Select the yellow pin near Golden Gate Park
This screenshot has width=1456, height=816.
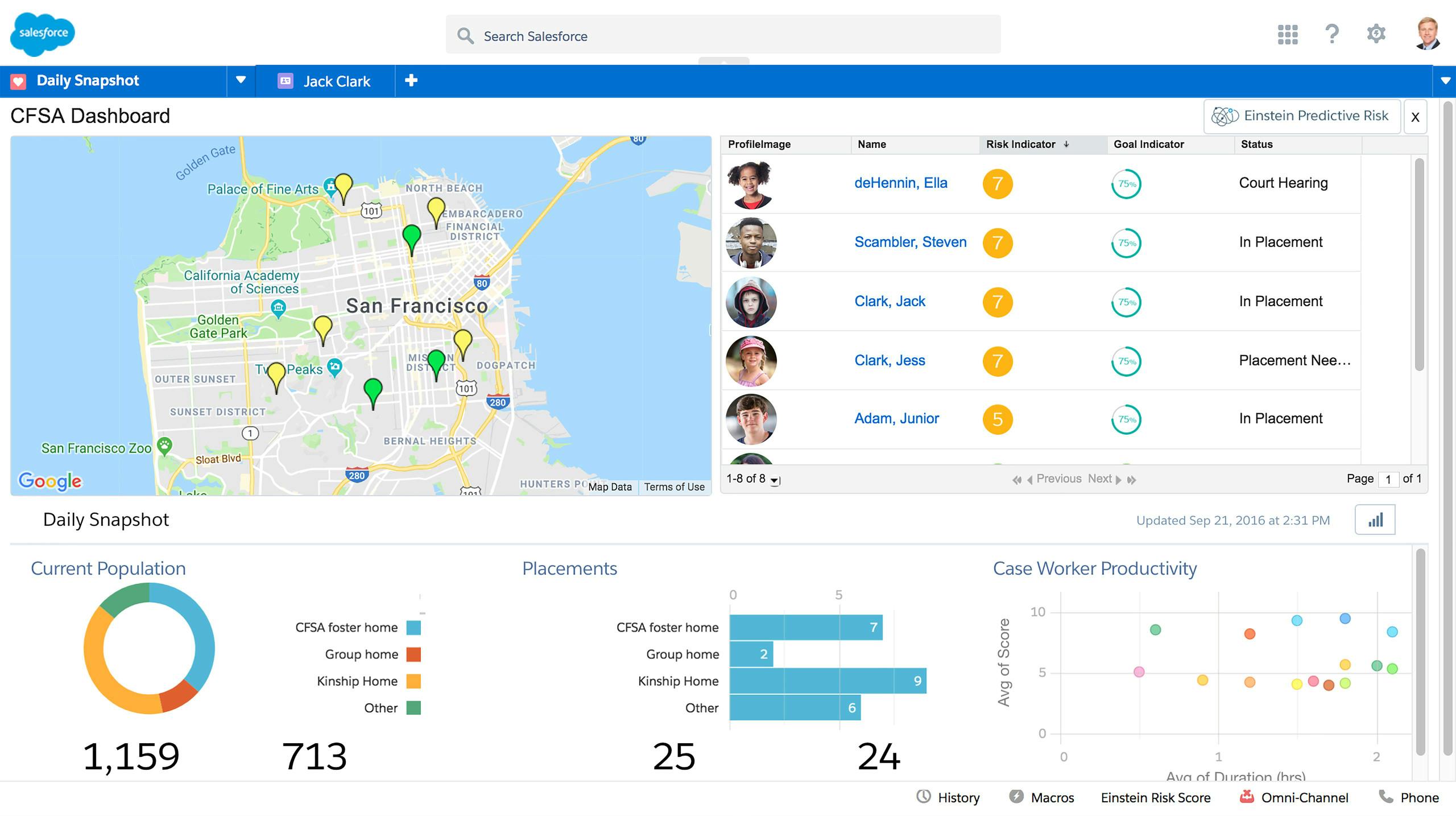(x=323, y=331)
